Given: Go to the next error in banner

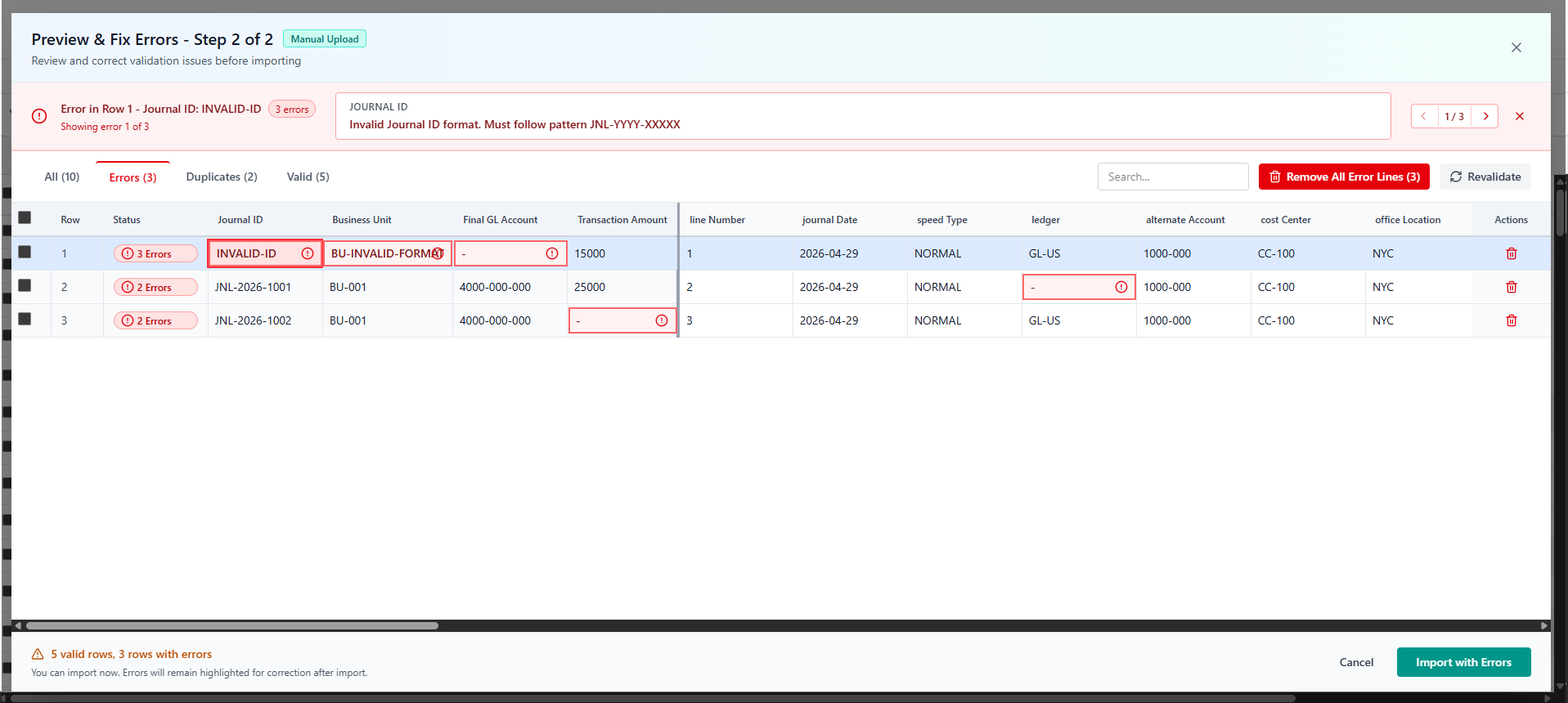Looking at the screenshot, I should click(x=1485, y=116).
